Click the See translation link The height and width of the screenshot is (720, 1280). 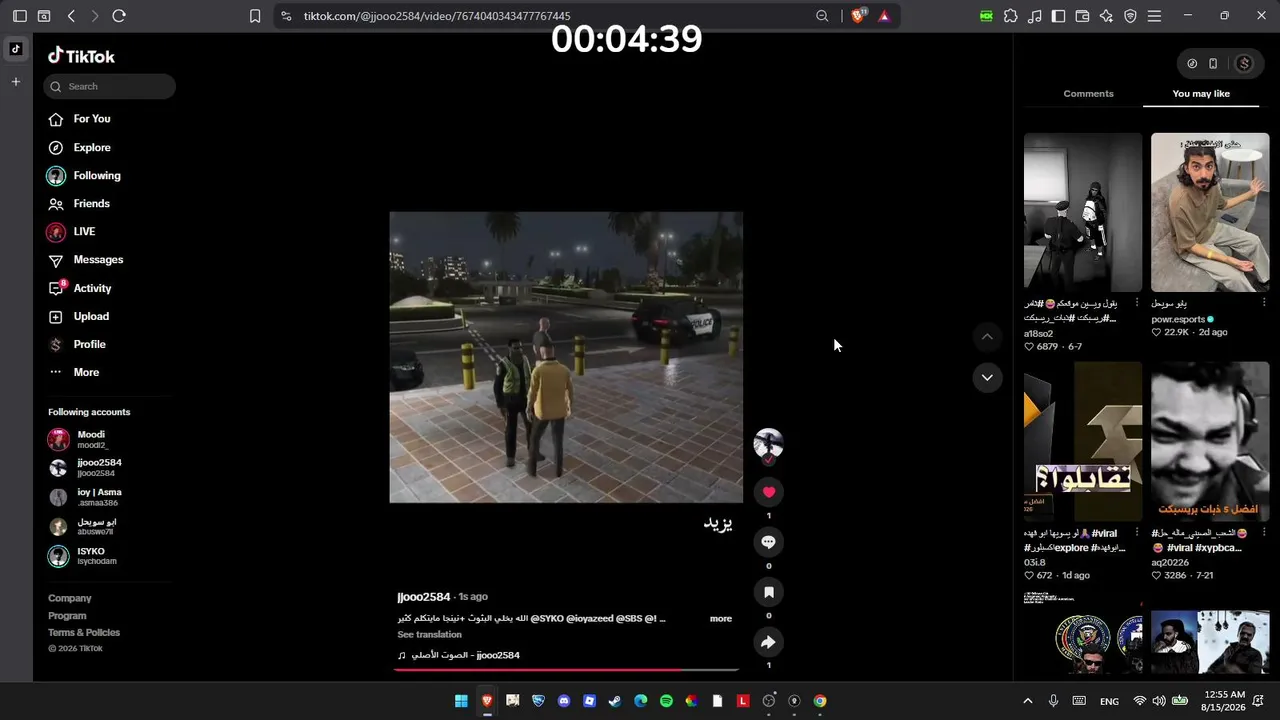[x=429, y=635]
